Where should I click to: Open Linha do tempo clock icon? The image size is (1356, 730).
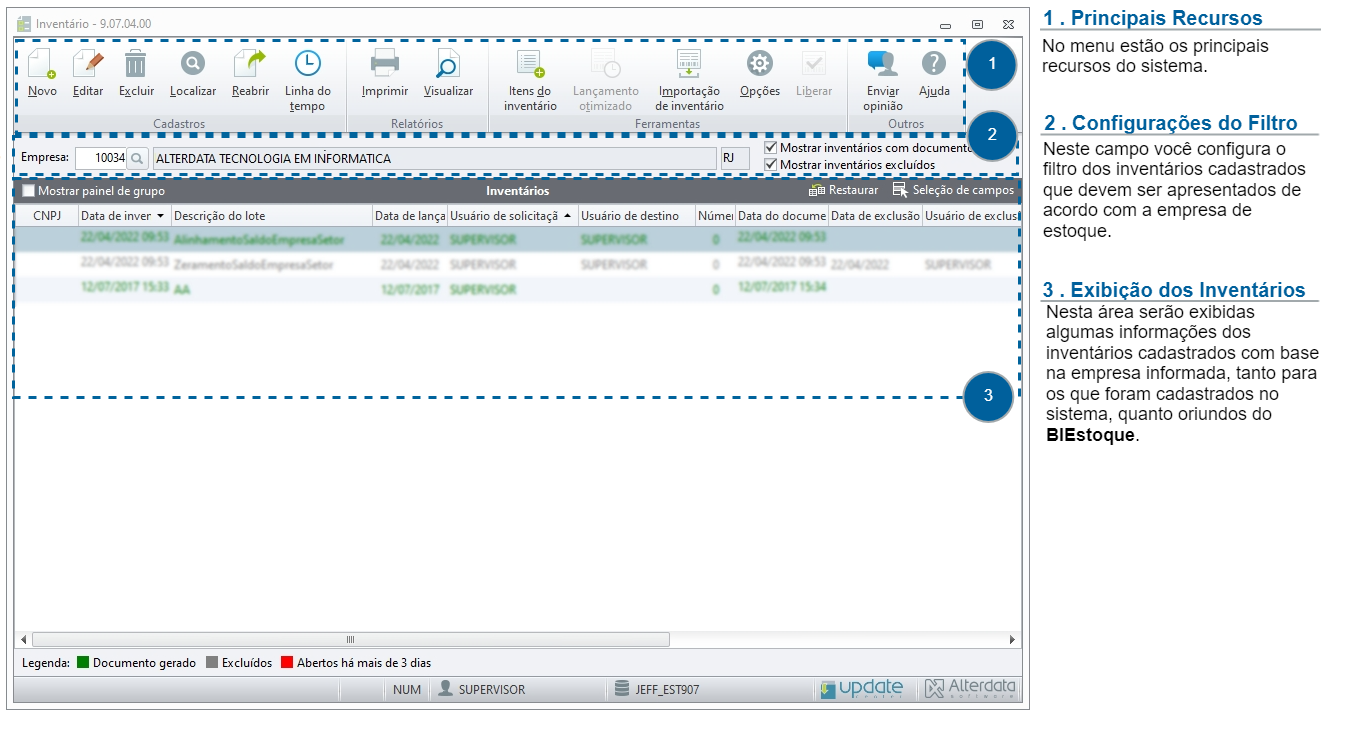click(x=307, y=66)
